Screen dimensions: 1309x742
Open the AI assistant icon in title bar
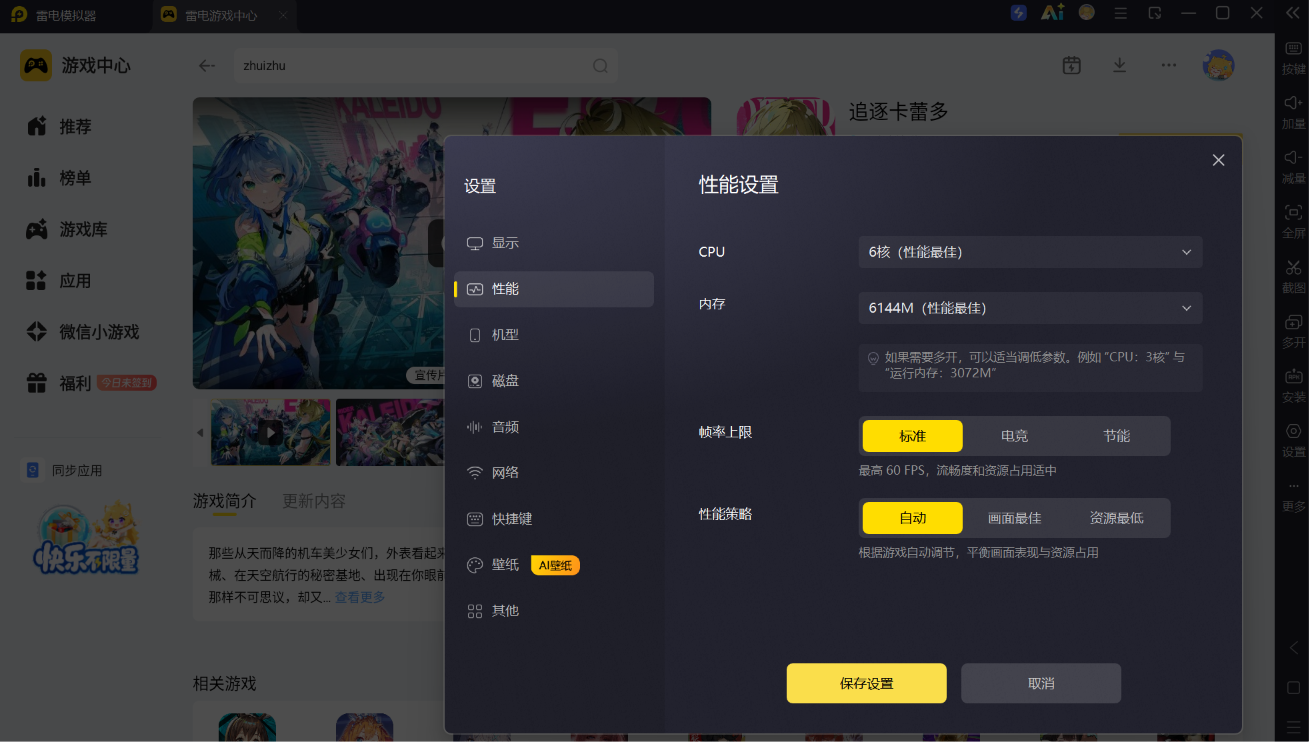click(x=1052, y=13)
